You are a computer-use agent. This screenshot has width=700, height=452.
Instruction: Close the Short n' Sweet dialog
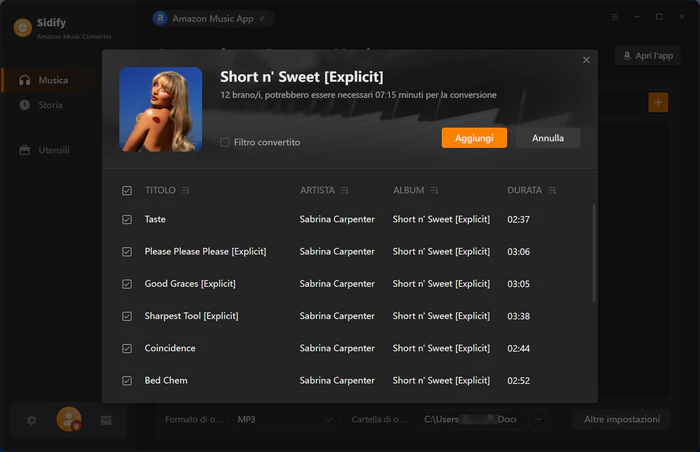point(586,60)
